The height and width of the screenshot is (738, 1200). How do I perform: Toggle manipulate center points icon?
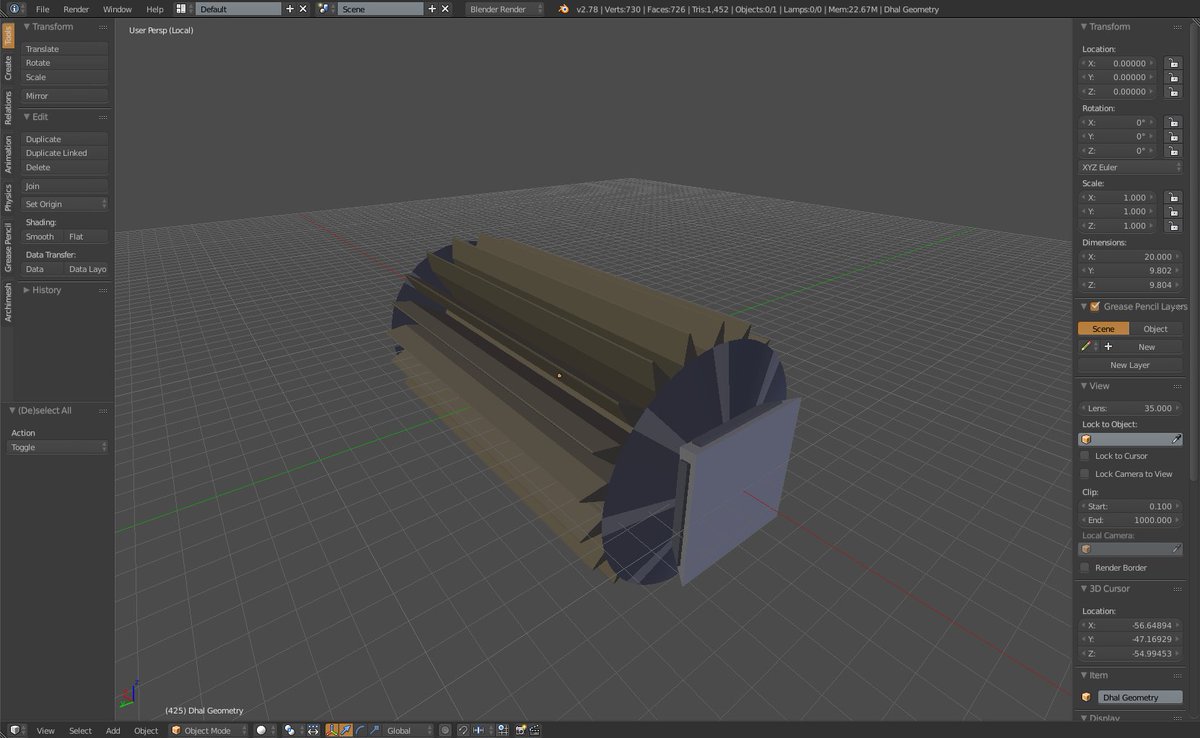coord(313,730)
